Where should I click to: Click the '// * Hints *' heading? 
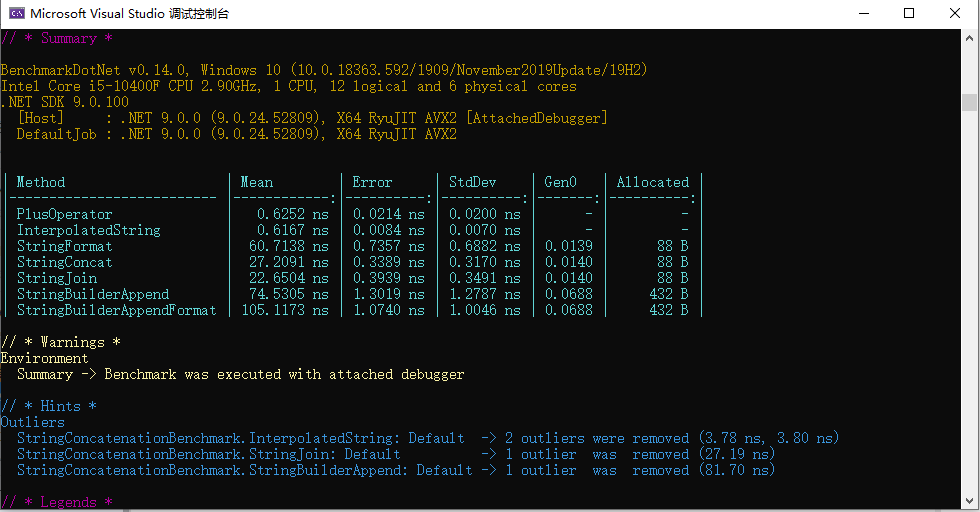coord(49,406)
